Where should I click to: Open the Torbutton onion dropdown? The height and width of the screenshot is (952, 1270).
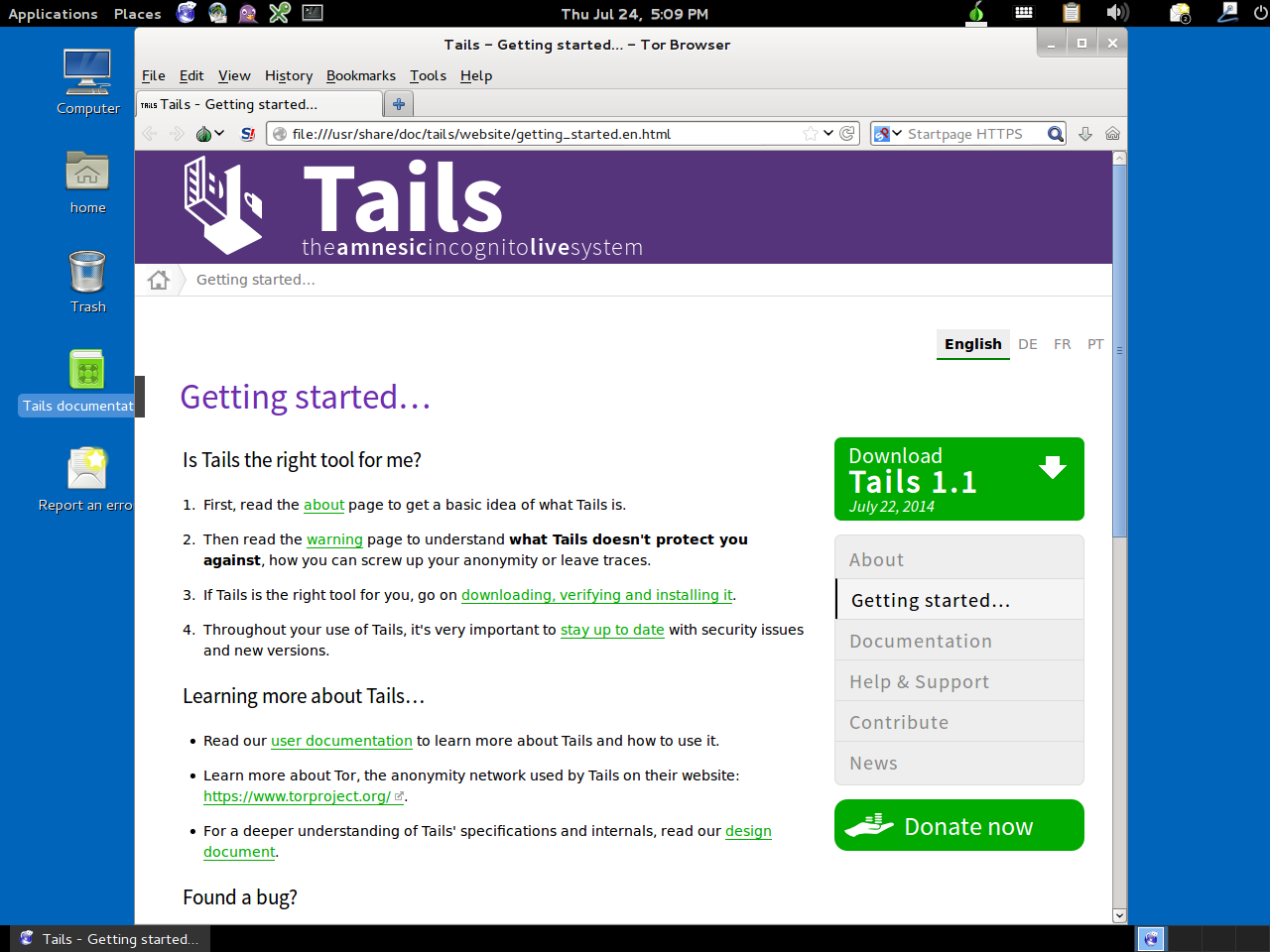210,134
